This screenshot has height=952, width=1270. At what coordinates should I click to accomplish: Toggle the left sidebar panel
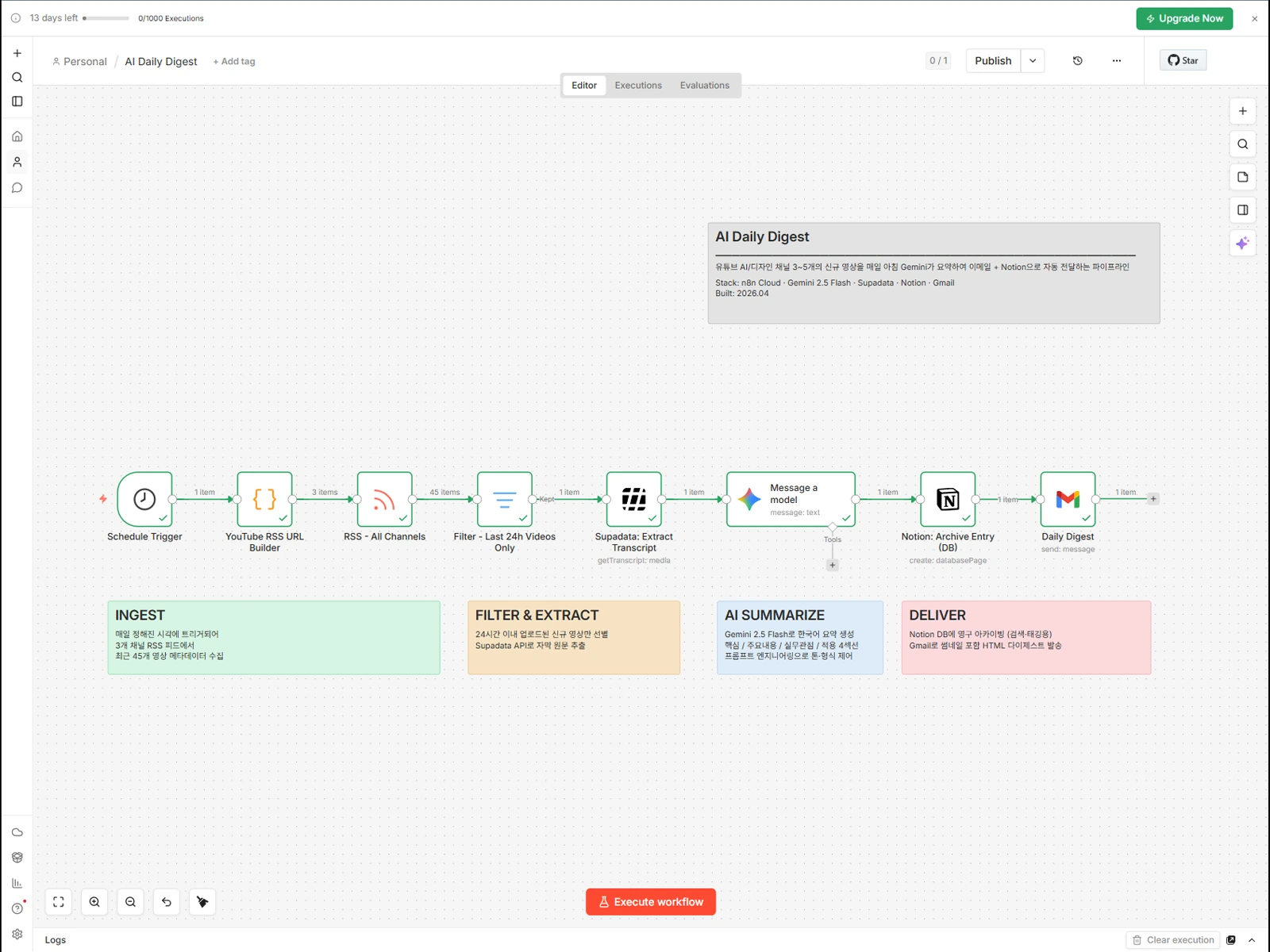click(17, 102)
